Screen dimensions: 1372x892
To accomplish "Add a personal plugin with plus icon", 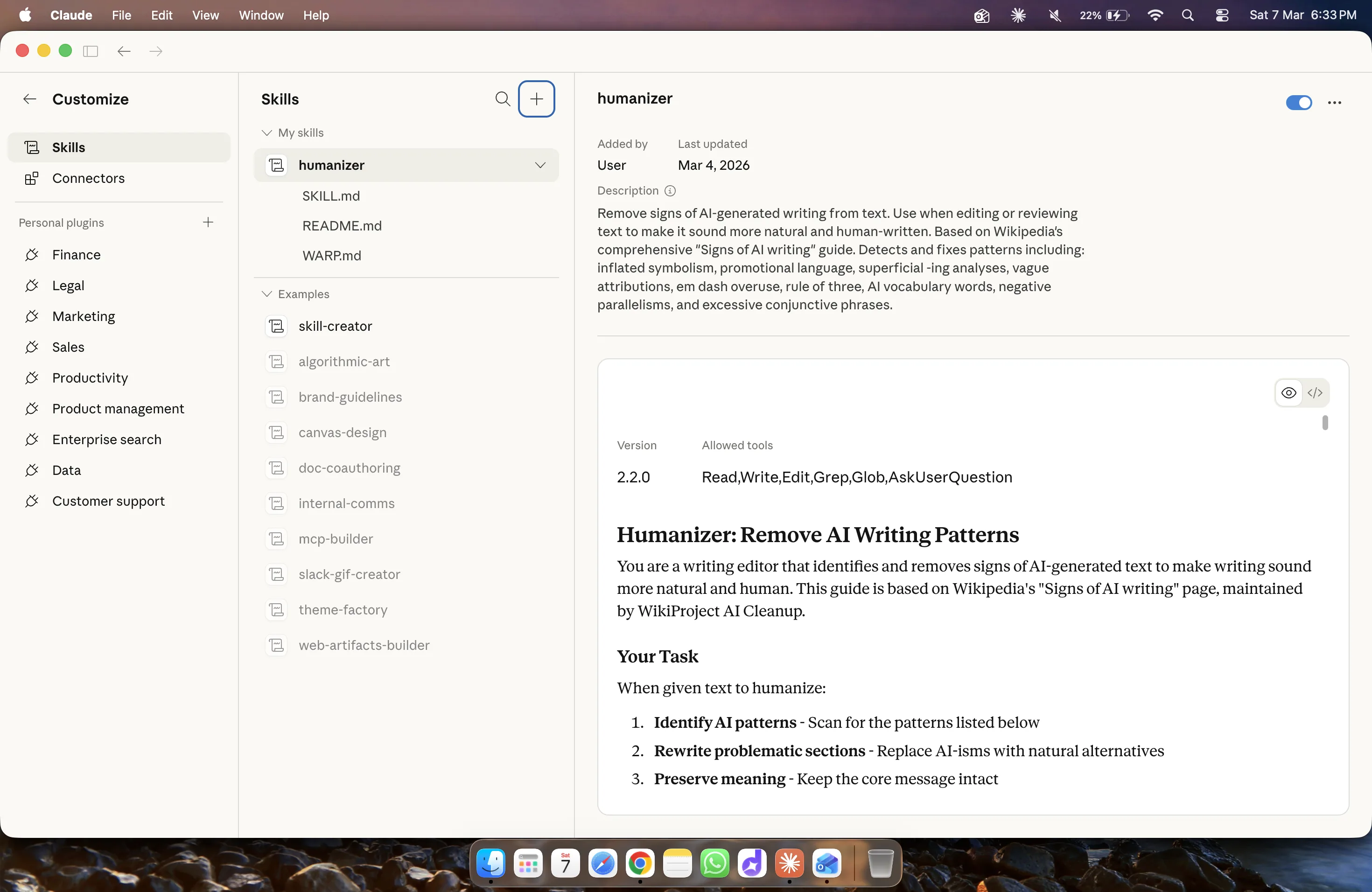I will click(x=208, y=223).
